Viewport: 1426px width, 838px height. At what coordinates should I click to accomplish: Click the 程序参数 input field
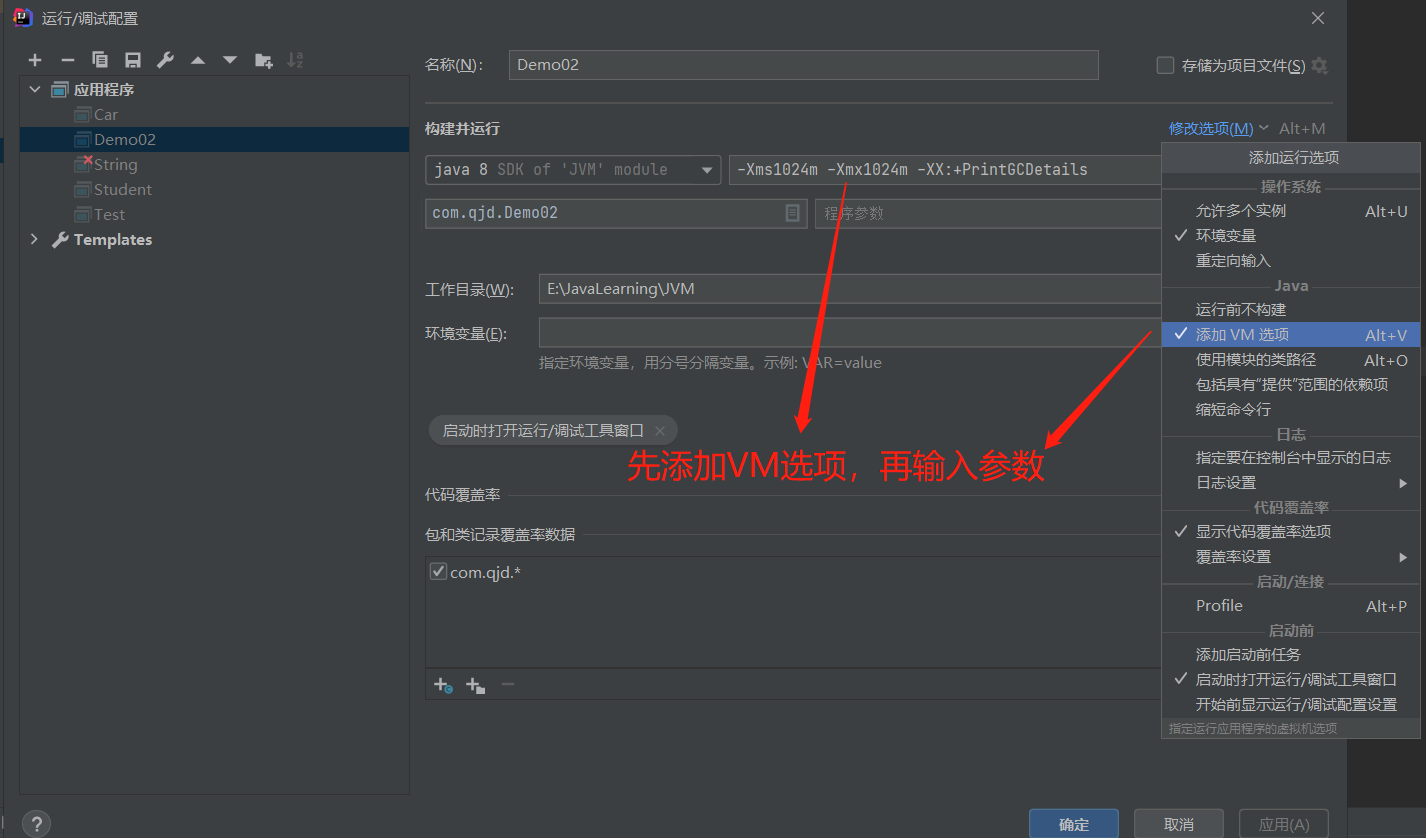[988, 214]
